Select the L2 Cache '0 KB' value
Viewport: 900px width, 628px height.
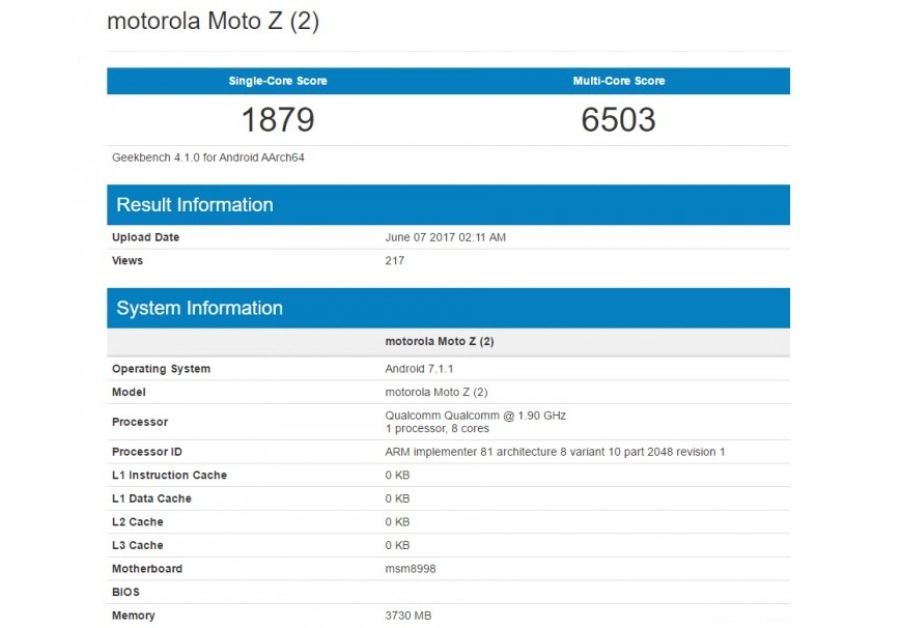click(397, 522)
